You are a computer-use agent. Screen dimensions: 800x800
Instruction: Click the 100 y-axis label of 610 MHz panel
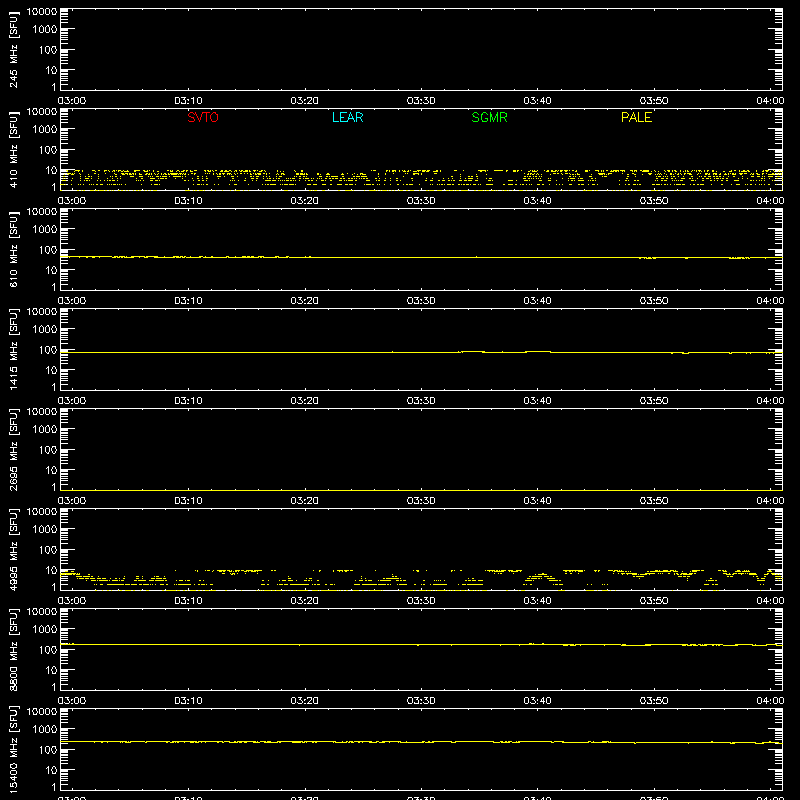coord(48,250)
